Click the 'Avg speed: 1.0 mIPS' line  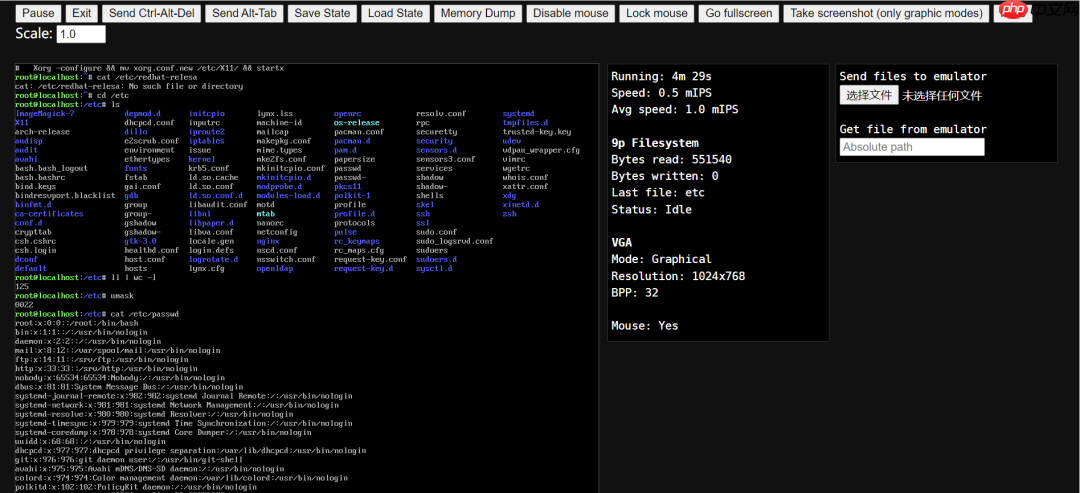(675, 109)
